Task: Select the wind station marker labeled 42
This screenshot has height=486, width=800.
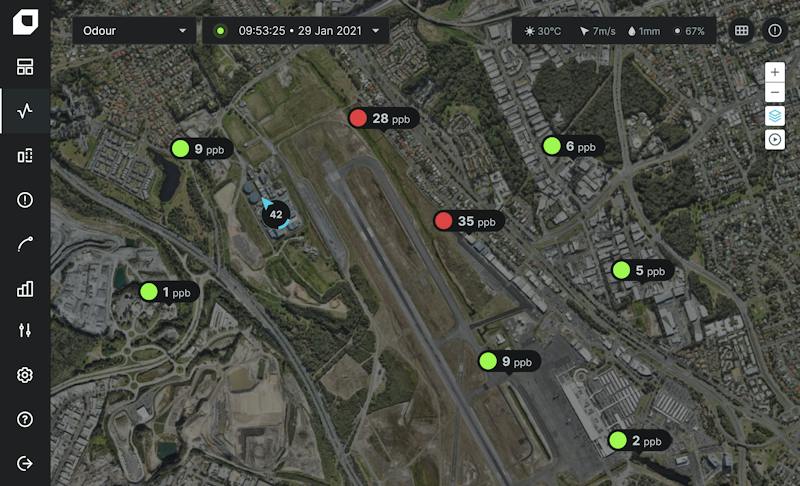Action: point(276,214)
